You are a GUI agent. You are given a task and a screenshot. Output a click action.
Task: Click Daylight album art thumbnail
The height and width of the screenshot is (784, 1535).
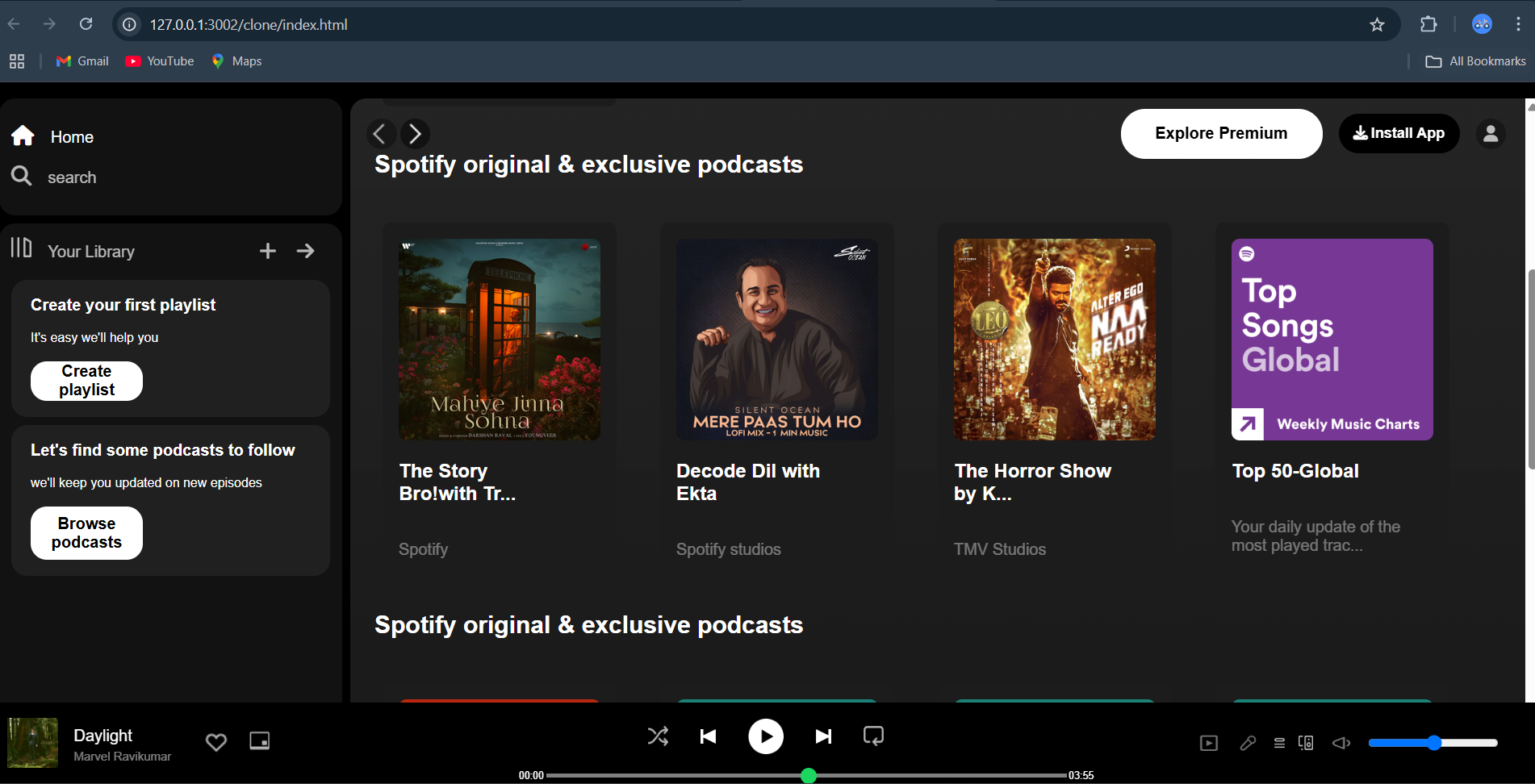point(33,743)
